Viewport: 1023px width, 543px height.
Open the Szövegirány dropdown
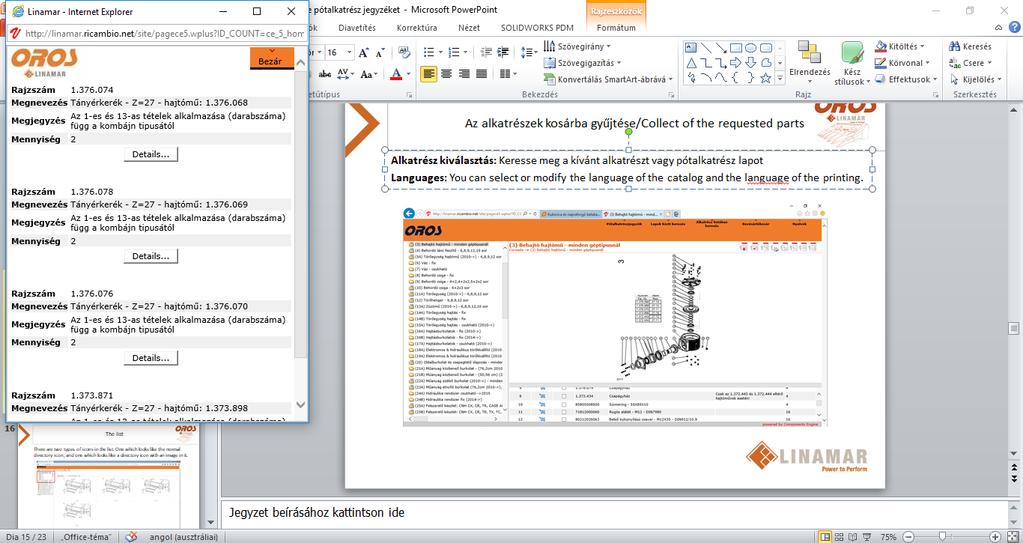[x=577, y=46]
